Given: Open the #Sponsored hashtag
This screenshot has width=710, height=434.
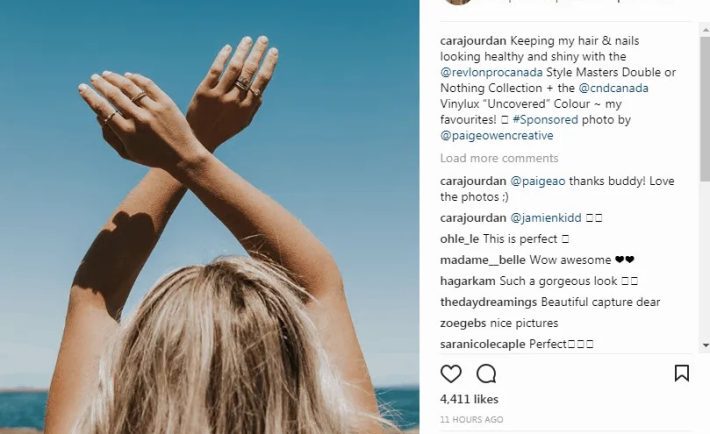Looking at the screenshot, I should [x=545, y=120].
